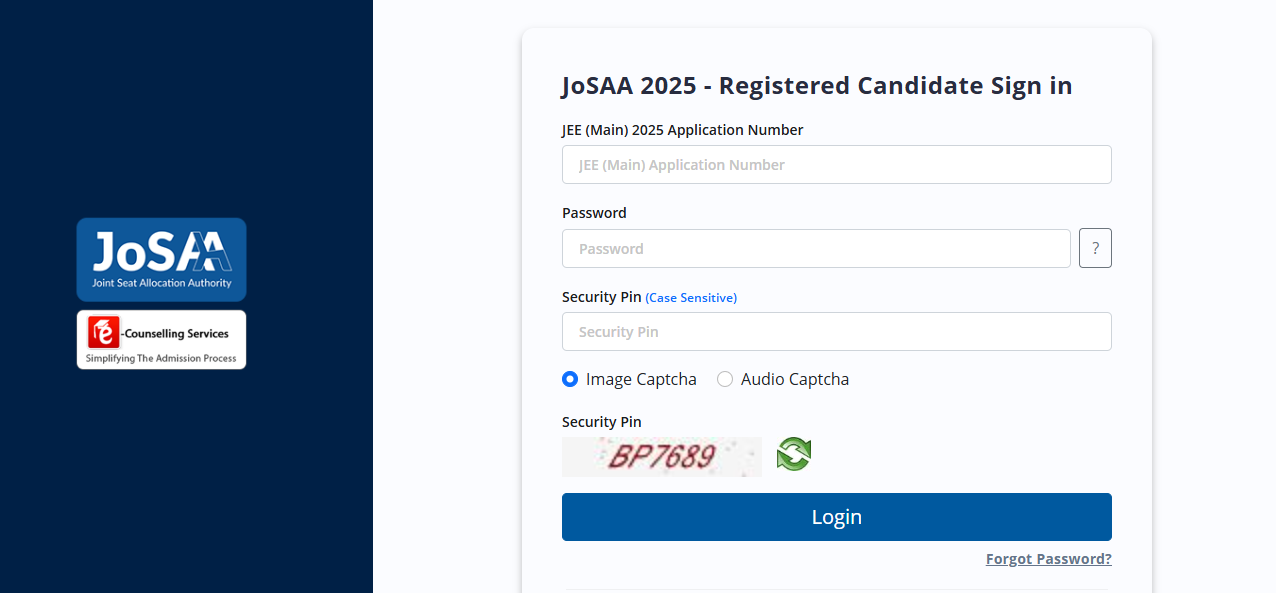The image size is (1276, 593).
Task: Click the Simplifying The Admission Process tagline
Action: (161, 358)
